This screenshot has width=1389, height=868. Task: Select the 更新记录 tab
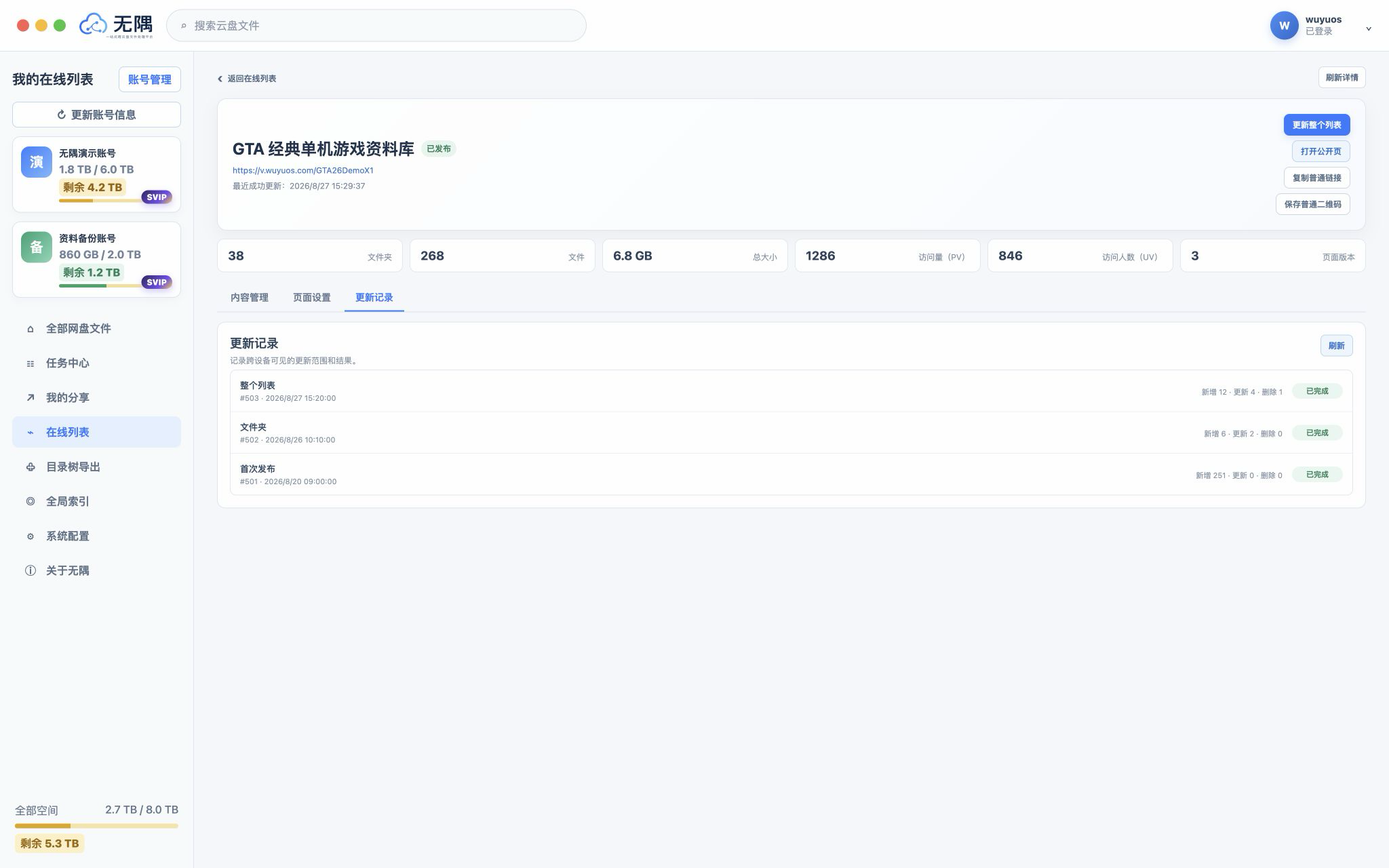click(374, 298)
